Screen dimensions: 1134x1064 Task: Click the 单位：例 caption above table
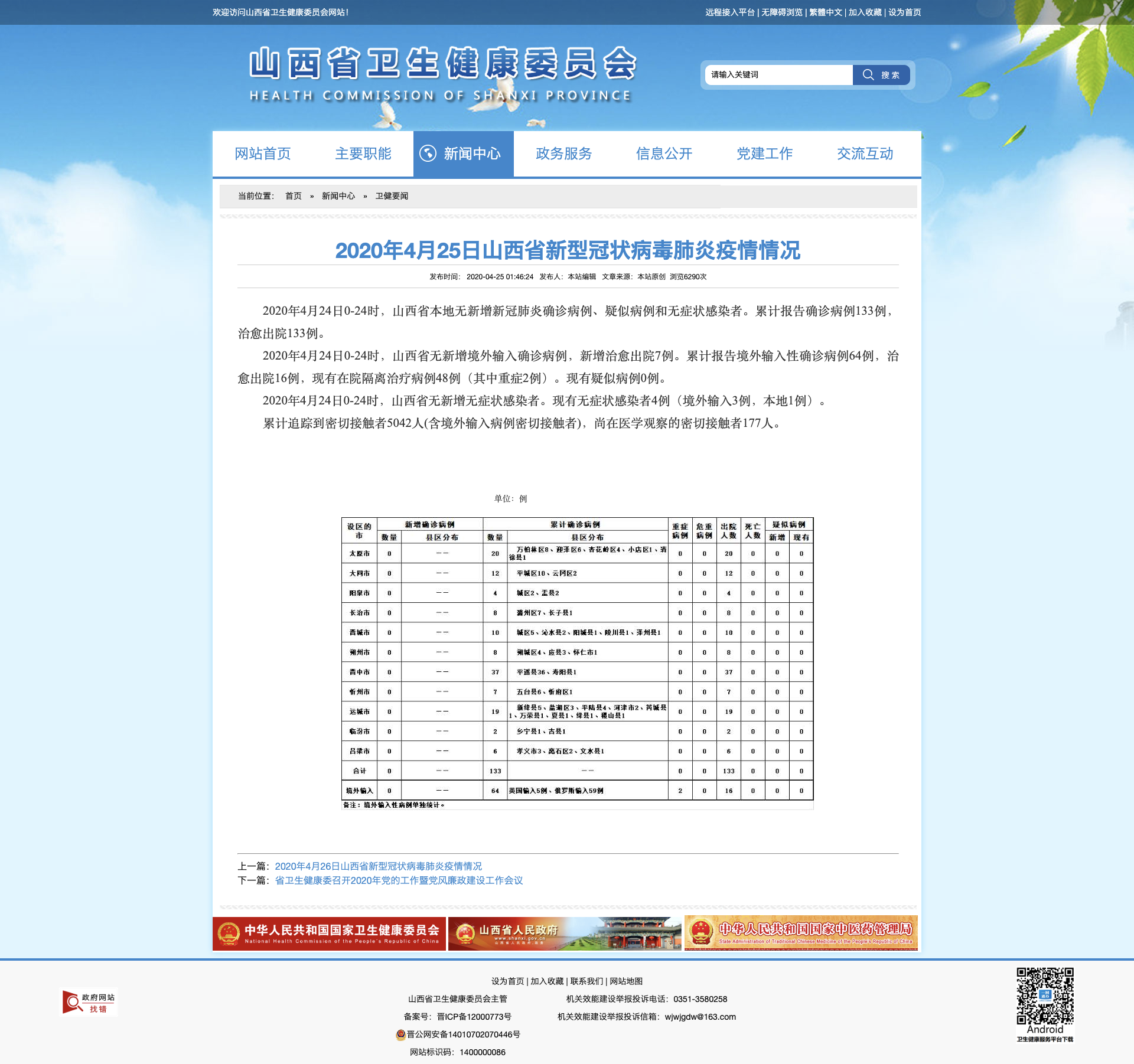pos(510,499)
